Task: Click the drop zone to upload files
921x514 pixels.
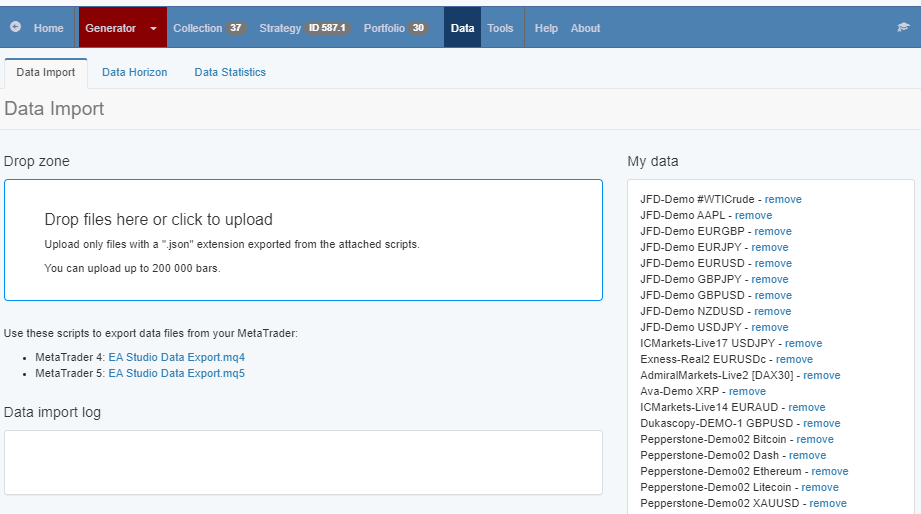Action: 303,240
